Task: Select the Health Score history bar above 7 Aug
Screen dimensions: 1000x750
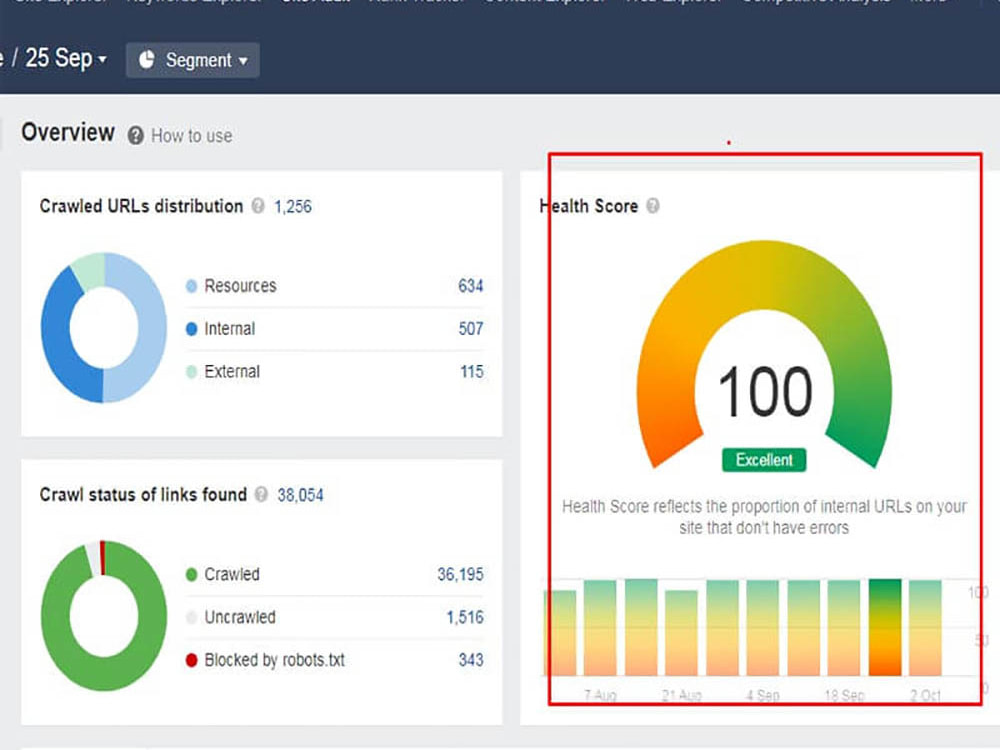Action: pyautogui.click(x=600, y=627)
